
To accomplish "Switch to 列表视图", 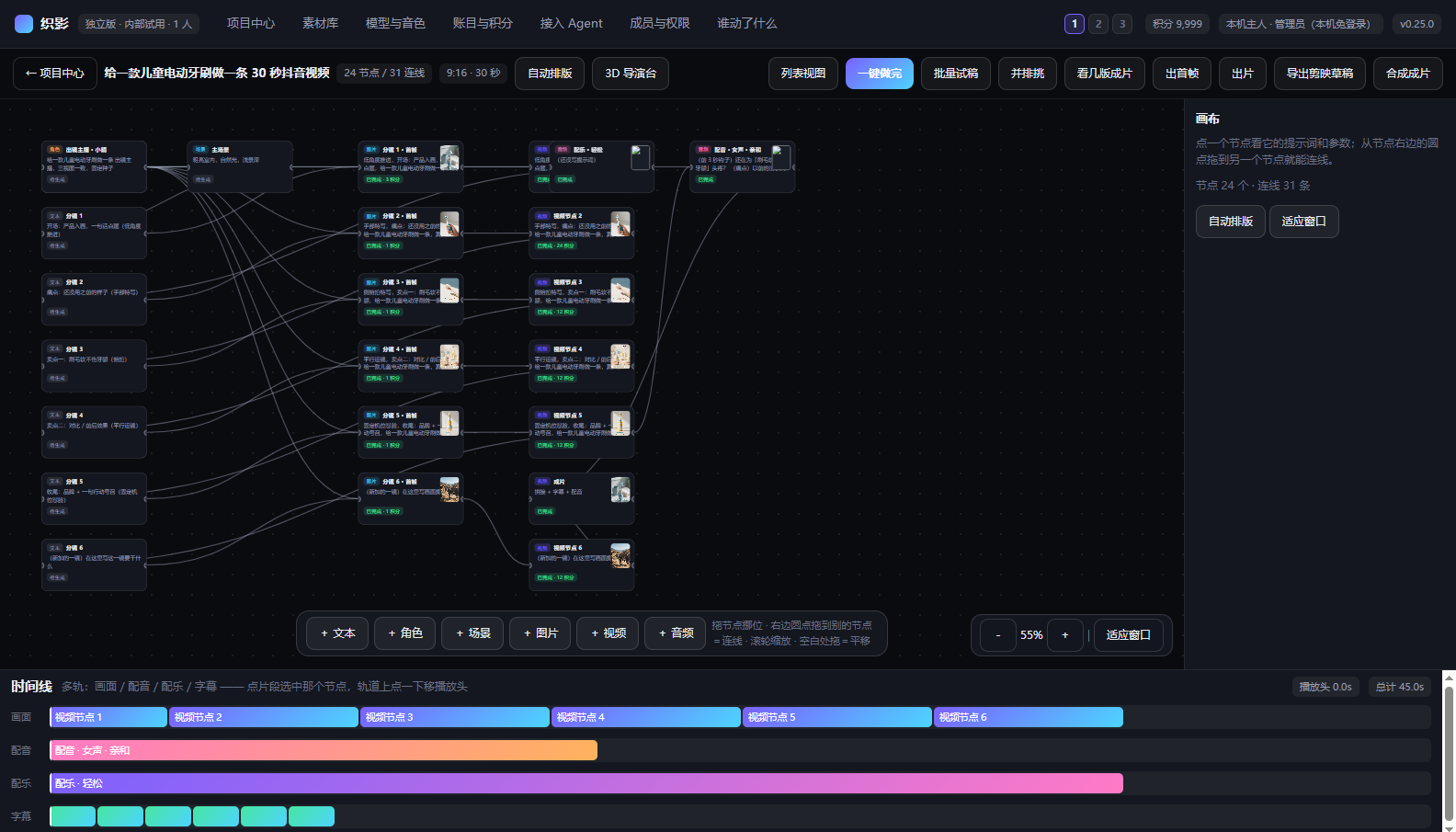I will click(803, 74).
